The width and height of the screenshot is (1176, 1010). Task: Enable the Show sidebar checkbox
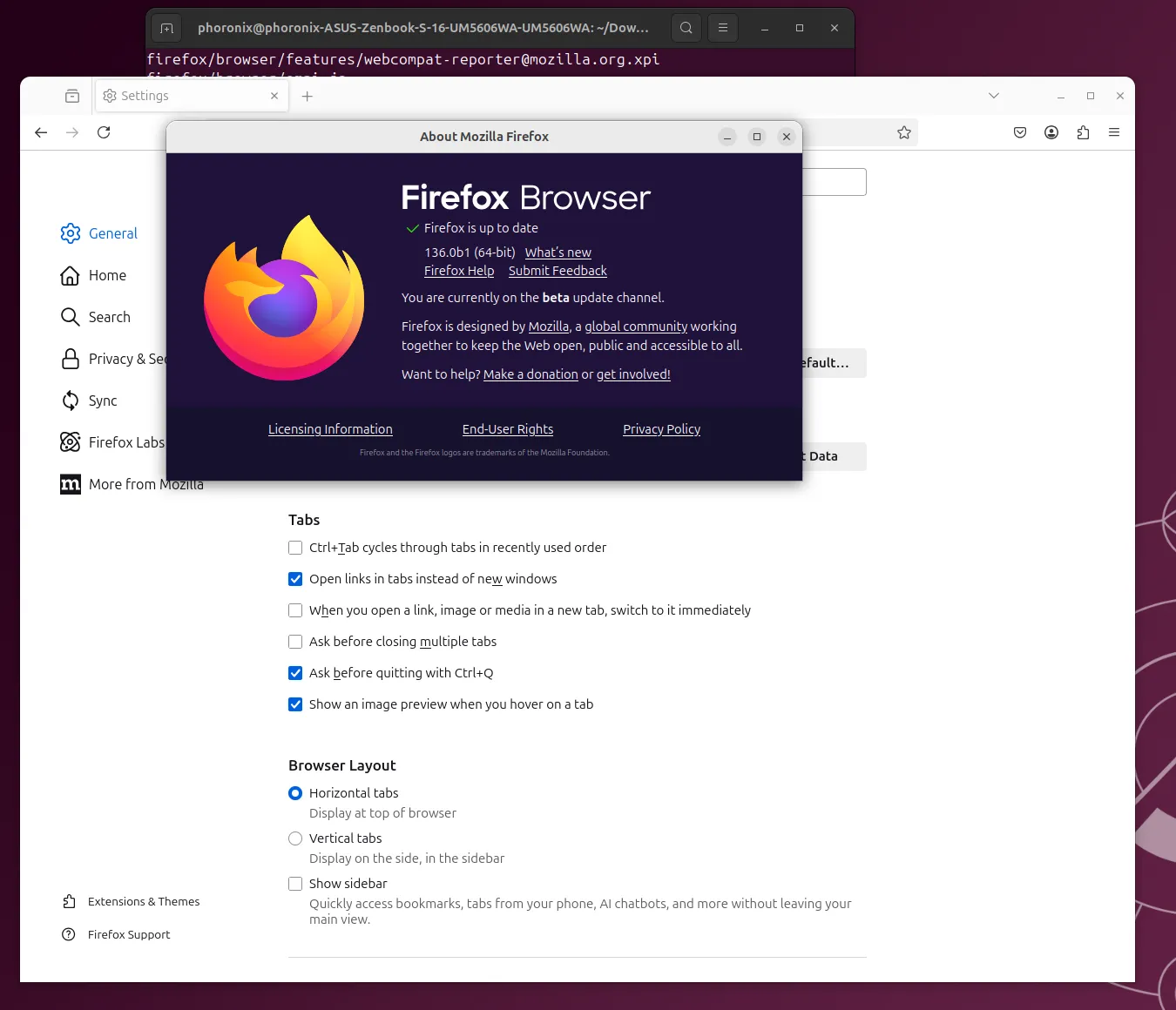coord(295,884)
